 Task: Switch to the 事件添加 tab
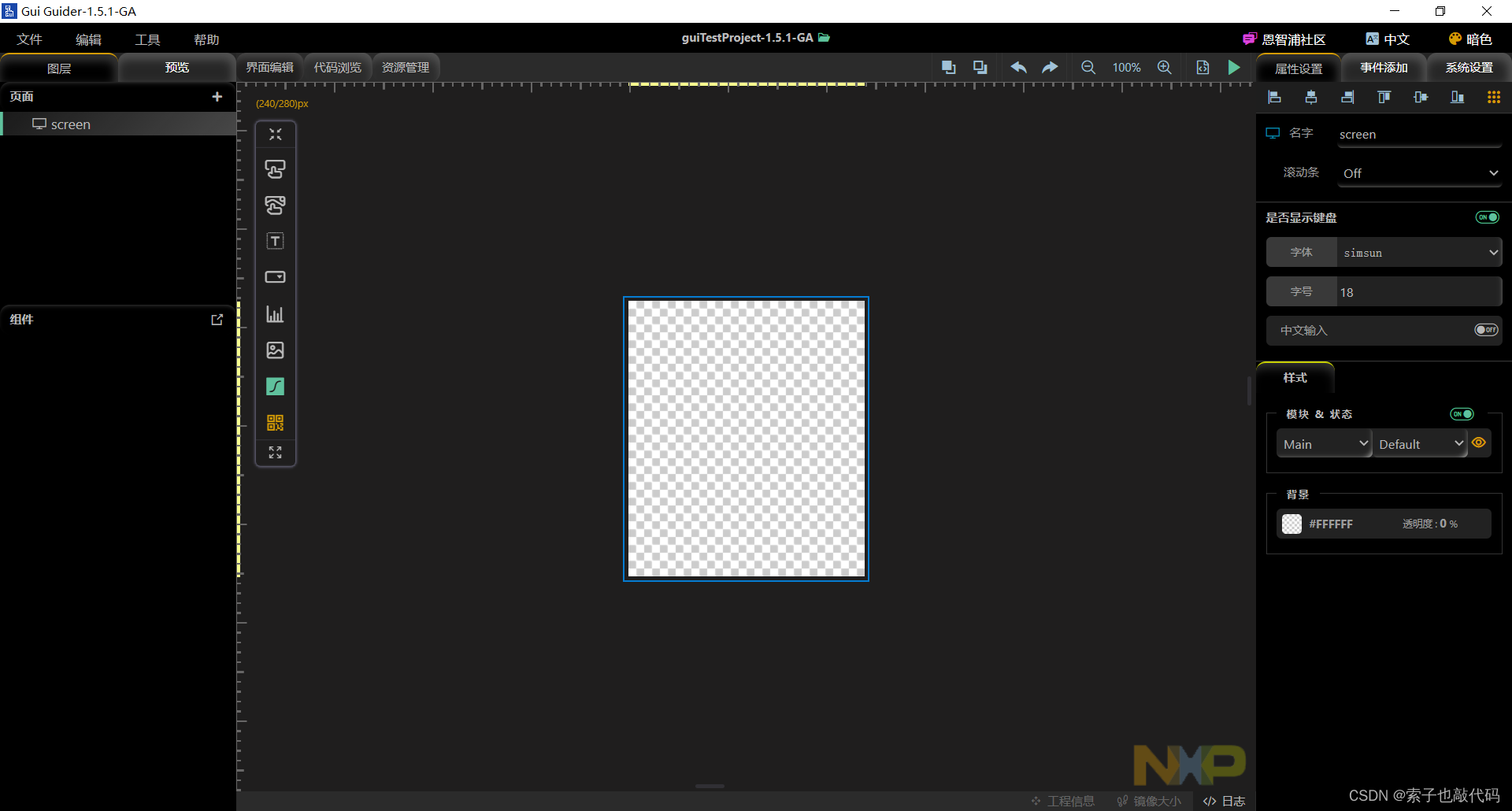1384,68
